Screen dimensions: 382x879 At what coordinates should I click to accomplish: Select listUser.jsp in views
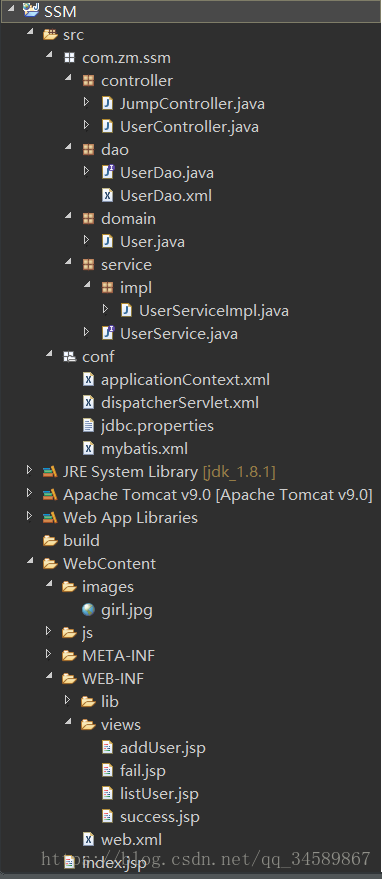pos(159,794)
